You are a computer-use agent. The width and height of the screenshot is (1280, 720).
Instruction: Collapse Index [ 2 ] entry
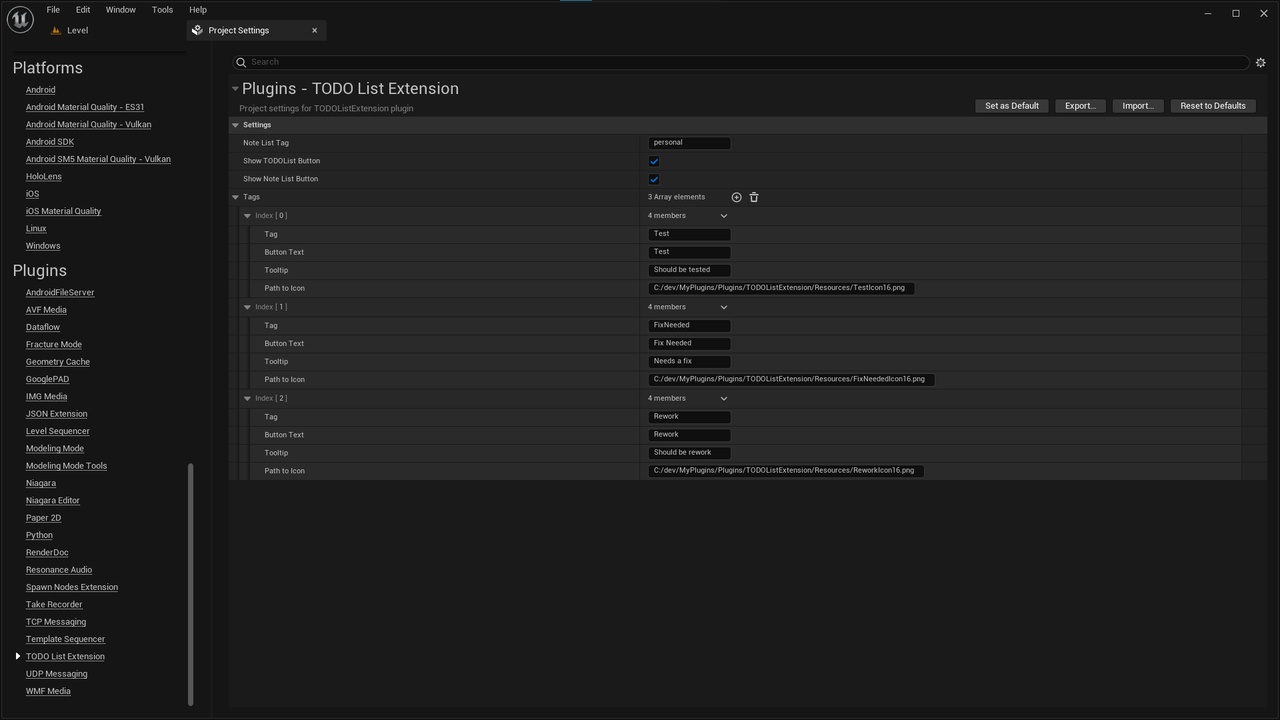tap(247, 398)
